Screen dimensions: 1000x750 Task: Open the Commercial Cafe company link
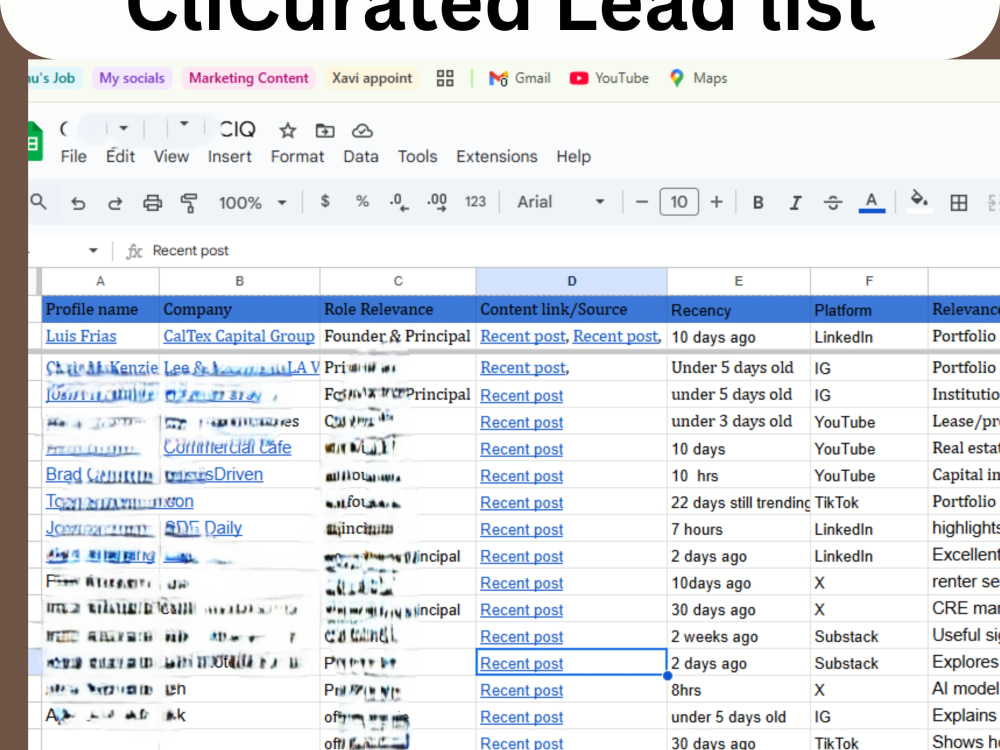tap(227, 448)
